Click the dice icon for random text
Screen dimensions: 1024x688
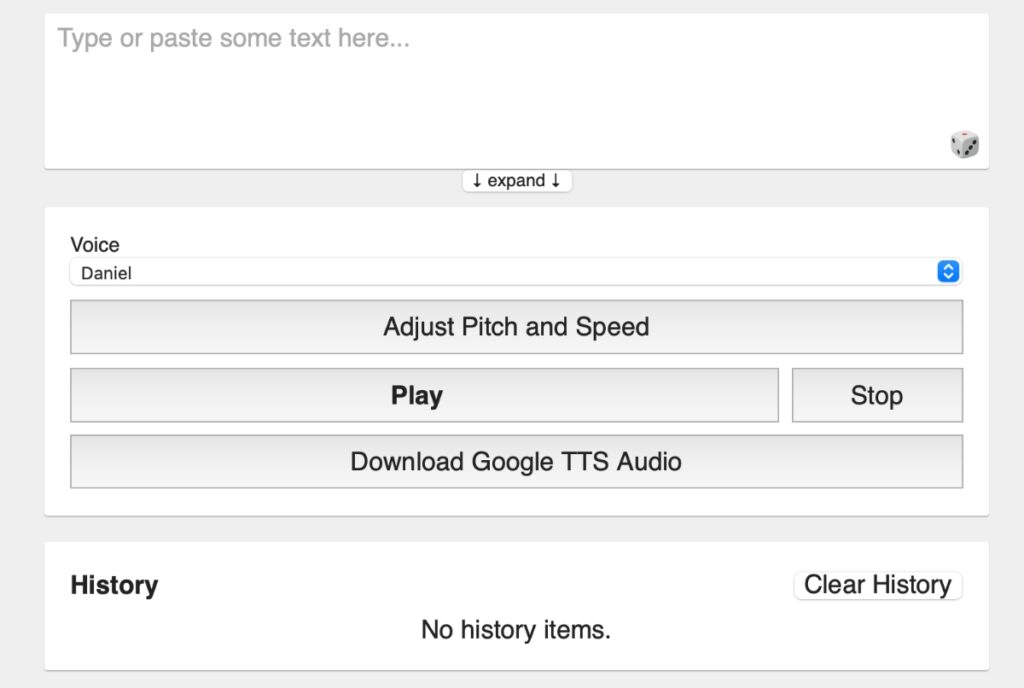(x=964, y=144)
